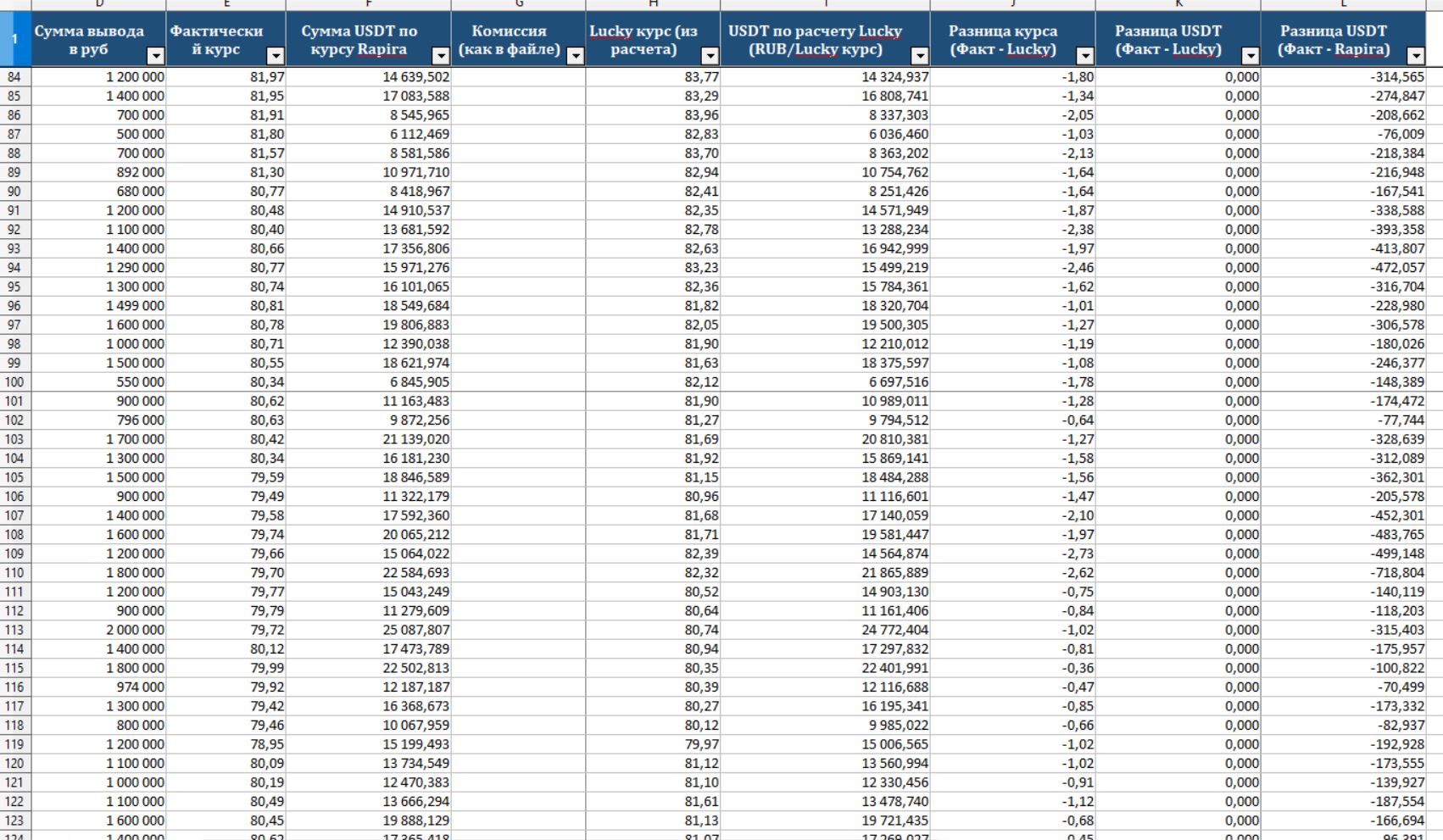1443x840 pixels.
Task: Click row header number 123
Action: 14,821
